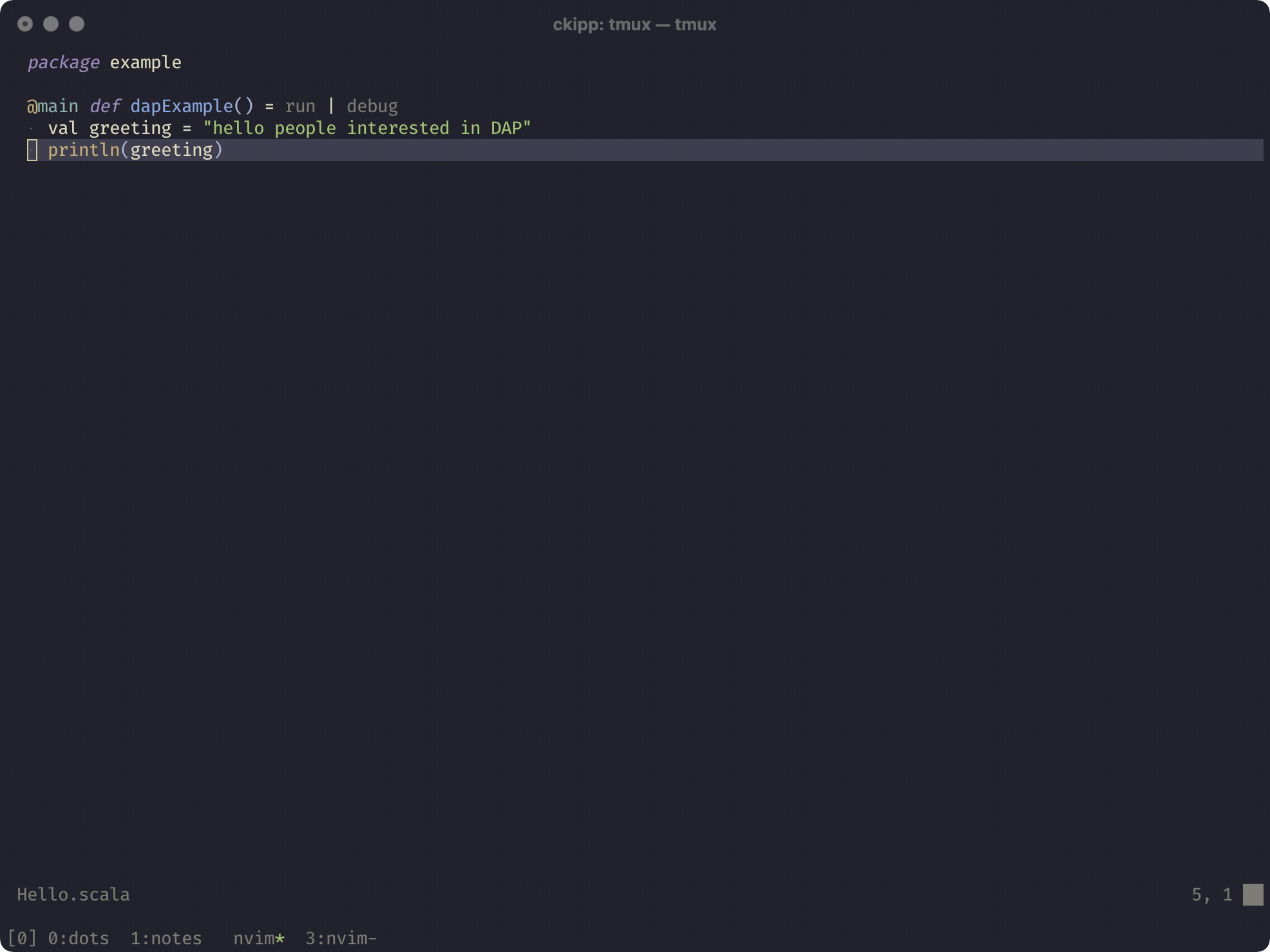1270x952 pixels.
Task: Select the active nvim tmux window
Action: [x=258, y=938]
